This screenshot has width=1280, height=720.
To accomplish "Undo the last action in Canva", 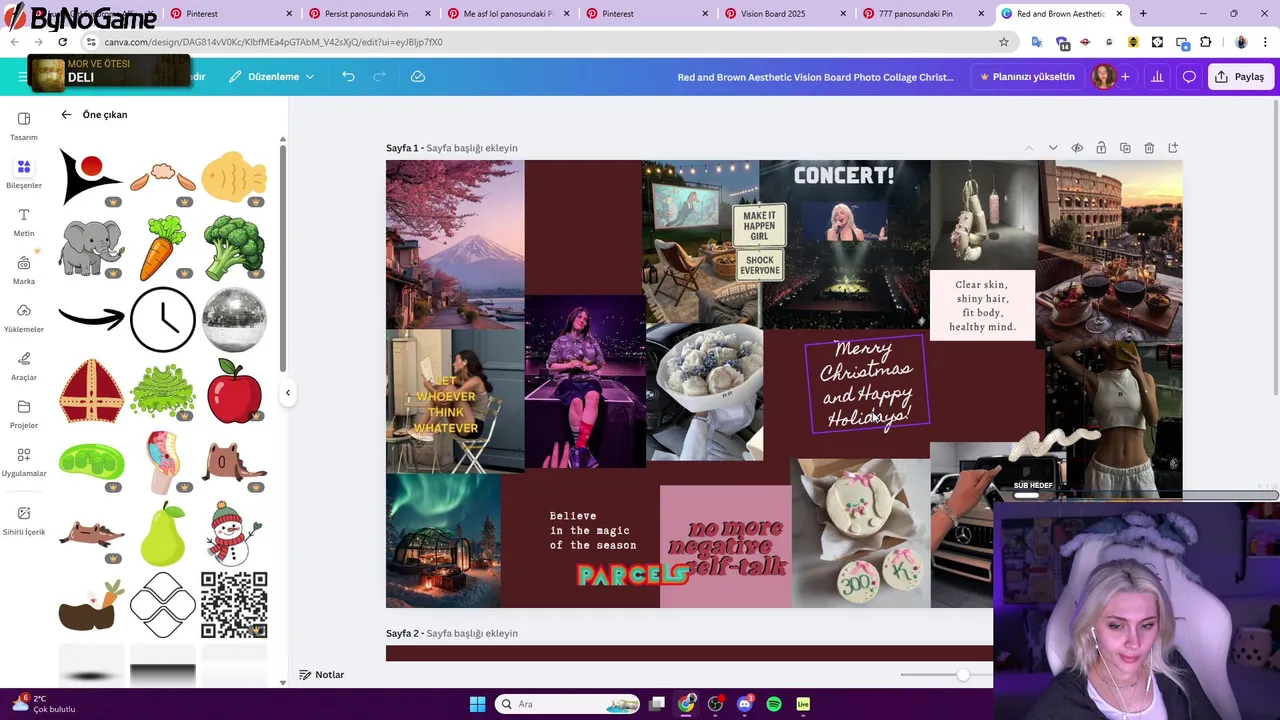I will coord(348,77).
